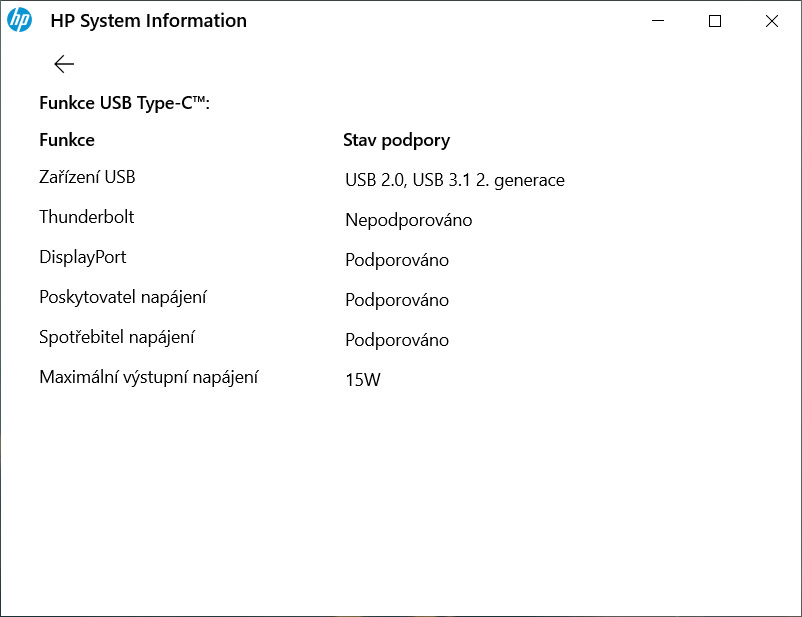
Task: Click Podporováno status for Spotřebitel napájení
Action: [397, 340]
